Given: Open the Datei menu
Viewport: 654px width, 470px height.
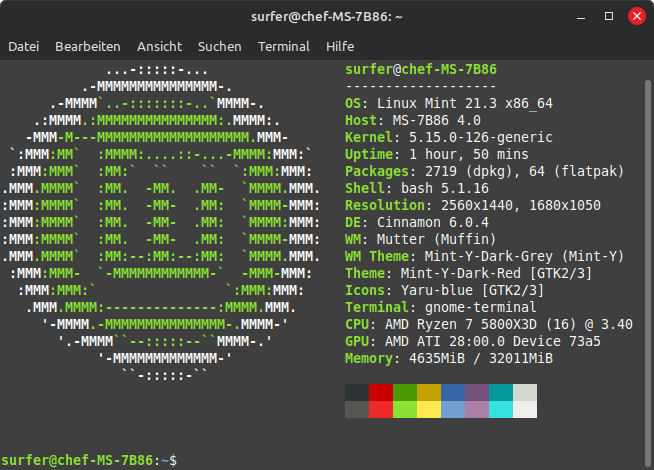Looking at the screenshot, I should tap(24, 46).
